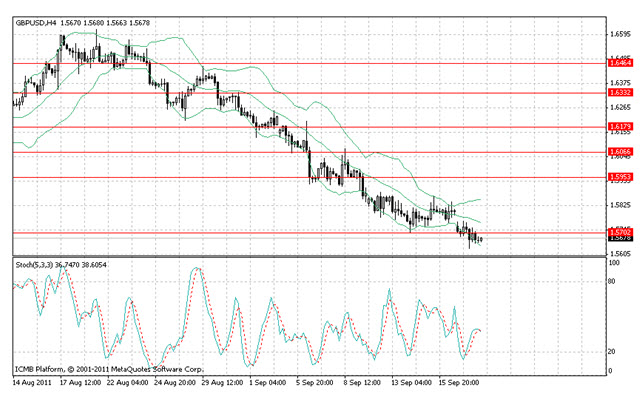The image size is (640, 398).
Task: Select the 17 Aug 12:00 time label
Action: [80, 383]
